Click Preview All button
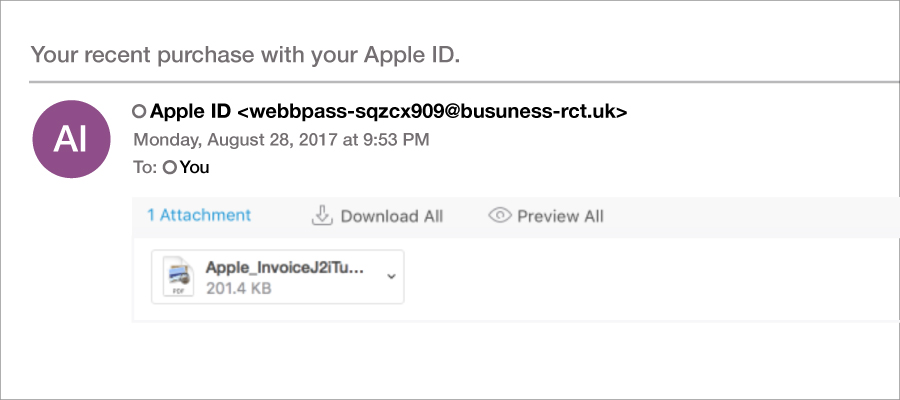Viewport: 900px width, 400px height. 546,216
